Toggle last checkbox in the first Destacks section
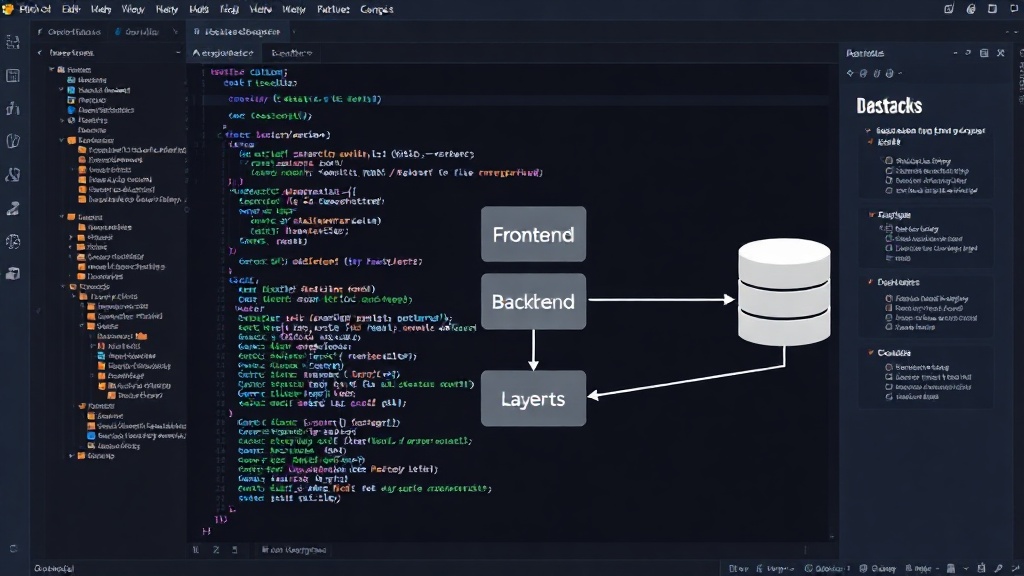Image resolution: width=1024 pixels, height=576 pixels. click(x=889, y=191)
